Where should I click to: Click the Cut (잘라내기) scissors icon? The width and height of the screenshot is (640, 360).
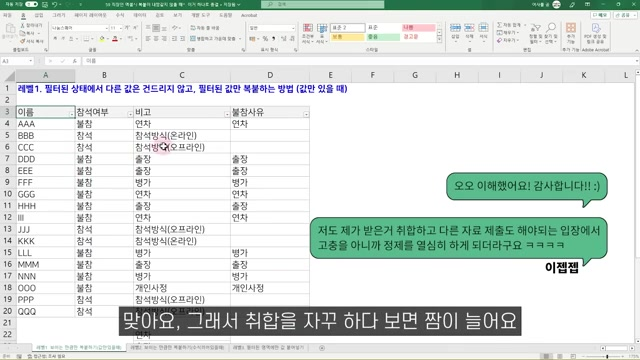[22, 25]
